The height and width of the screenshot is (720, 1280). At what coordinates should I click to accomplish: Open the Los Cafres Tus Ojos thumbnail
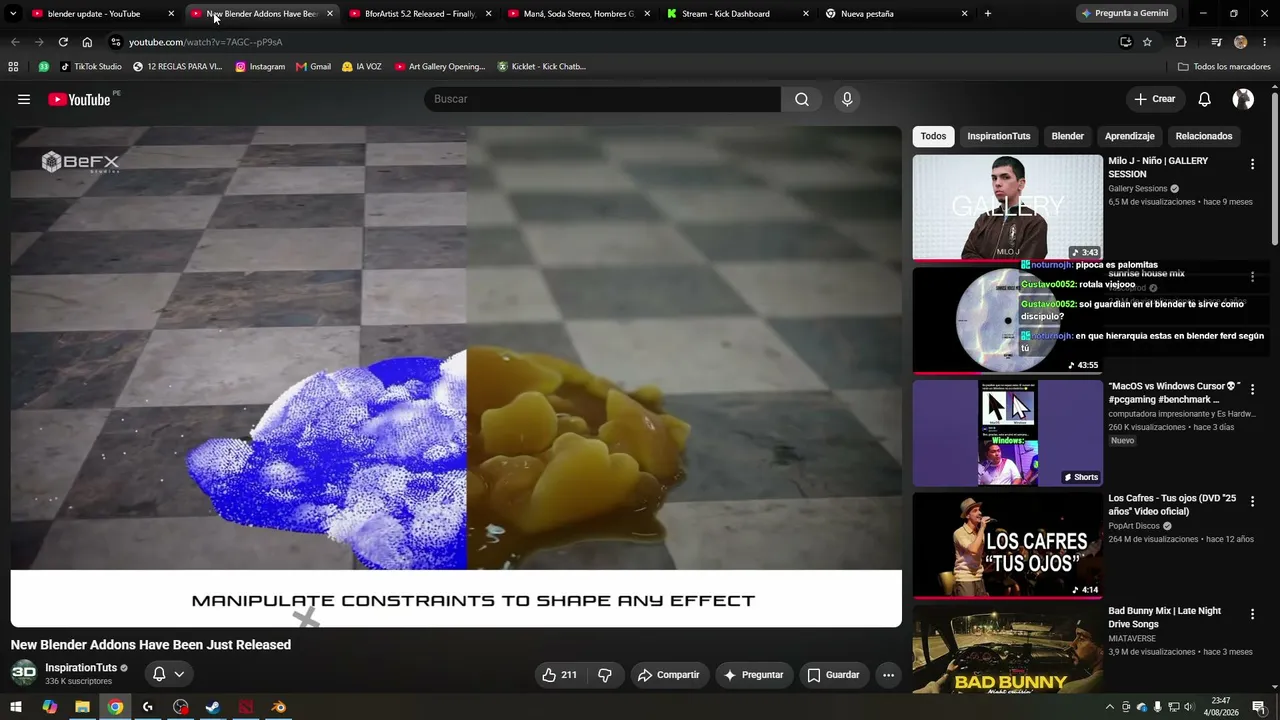(x=1007, y=545)
